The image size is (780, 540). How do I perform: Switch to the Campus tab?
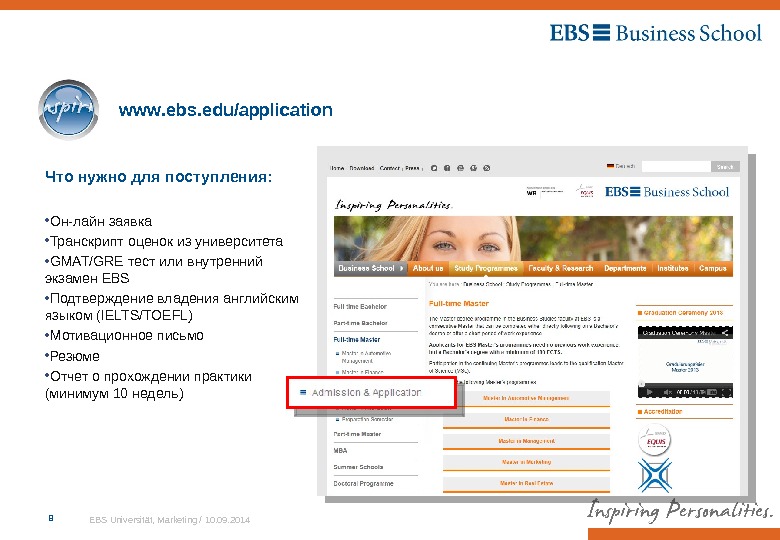point(712,268)
